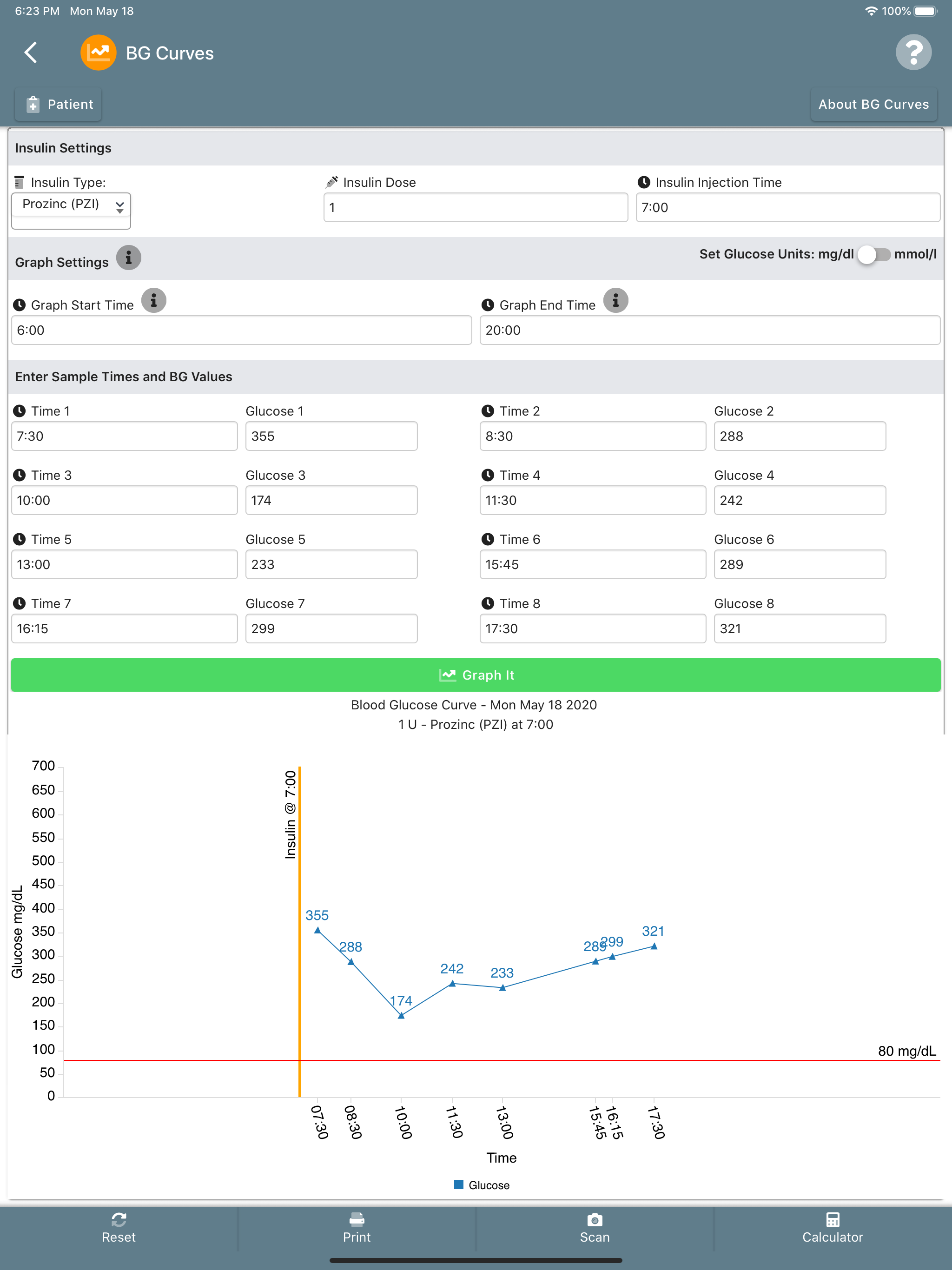Edit the Insulin Dose field
This screenshot has height=1270, width=952.
tap(476, 208)
